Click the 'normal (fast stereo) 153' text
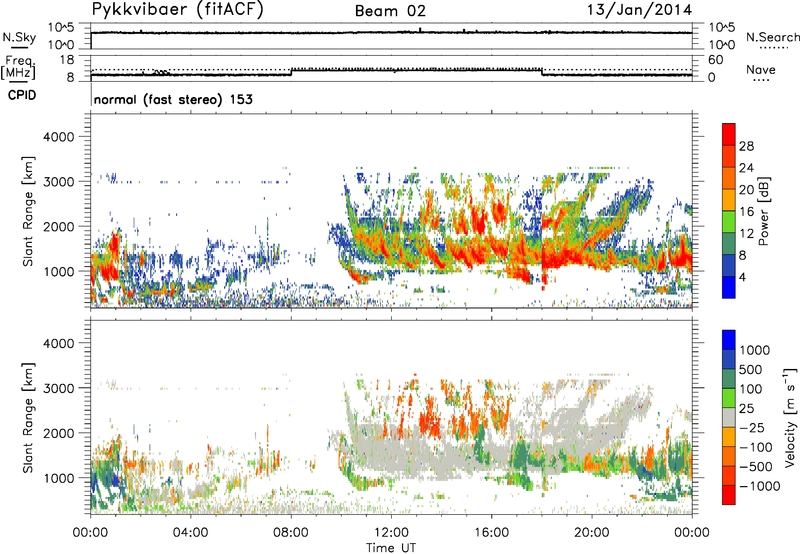This screenshot has width=800, height=554. coord(173,99)
